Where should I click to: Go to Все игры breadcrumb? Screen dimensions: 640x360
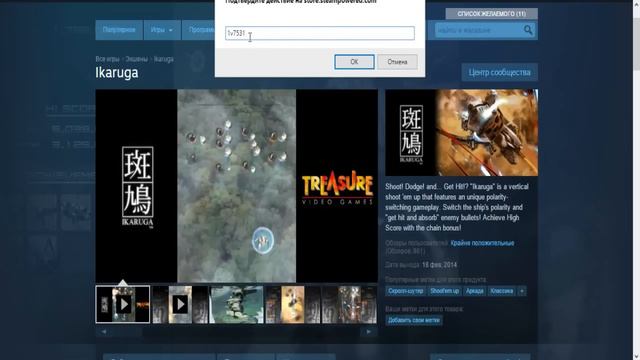pos(107,59)
